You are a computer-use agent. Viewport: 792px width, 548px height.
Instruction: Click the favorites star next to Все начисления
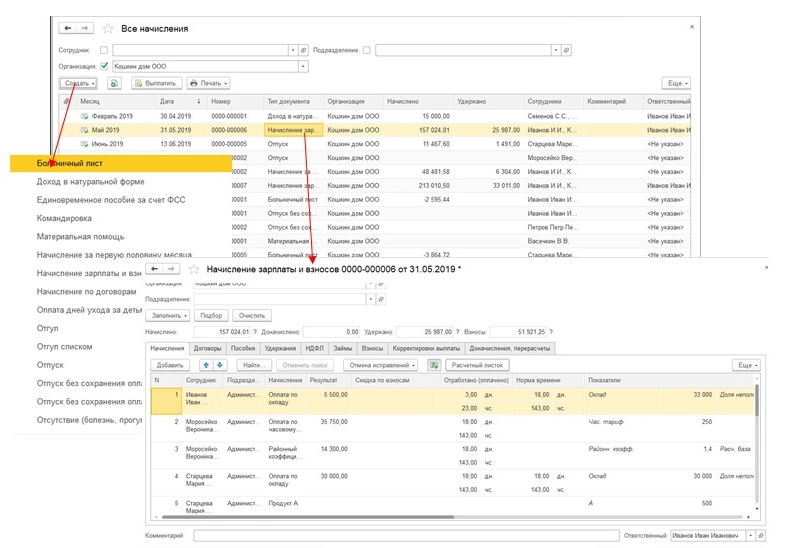click(108, 29)
